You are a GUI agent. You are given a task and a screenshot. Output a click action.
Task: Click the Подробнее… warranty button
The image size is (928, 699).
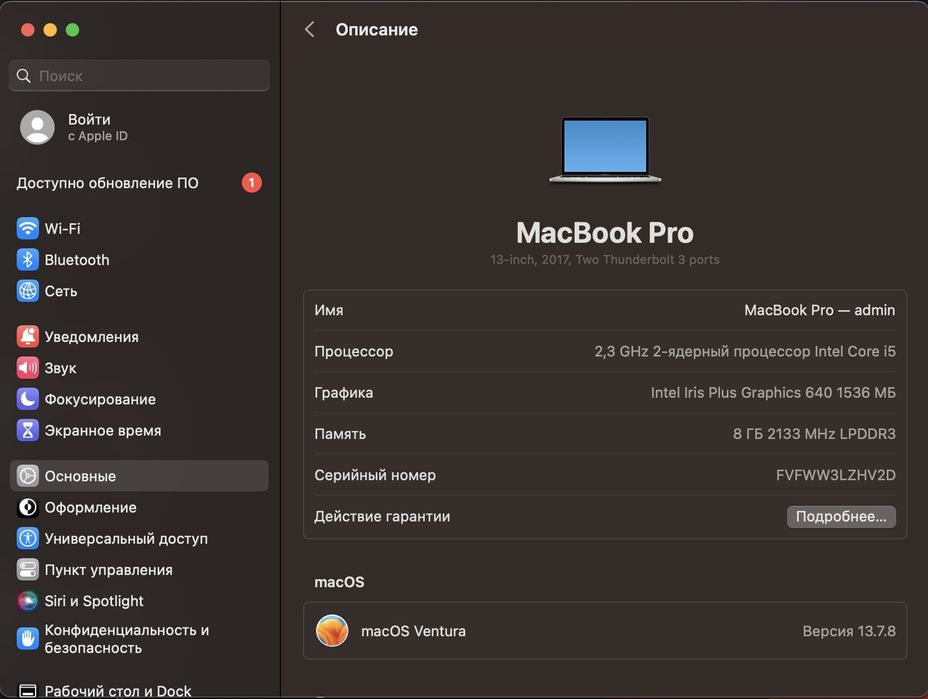pos(841,516)
